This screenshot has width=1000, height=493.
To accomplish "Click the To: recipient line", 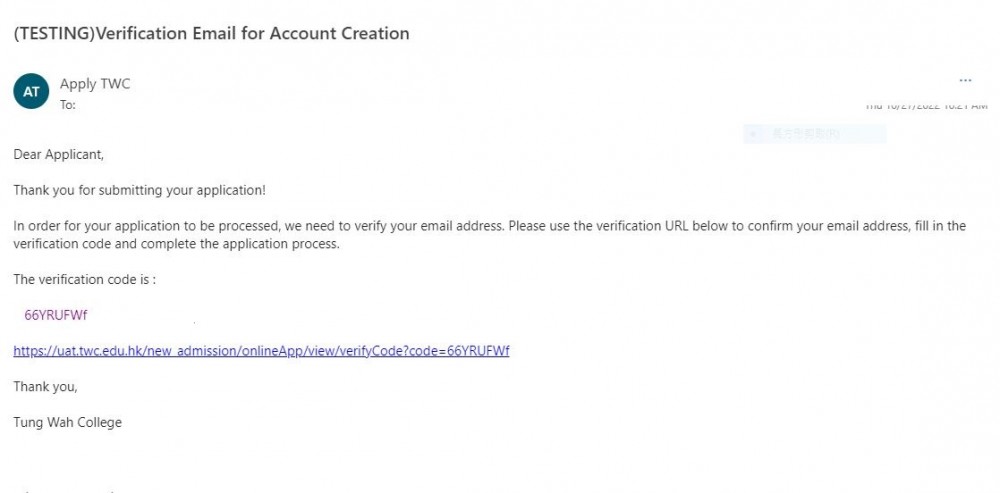I will click(68, 104).
